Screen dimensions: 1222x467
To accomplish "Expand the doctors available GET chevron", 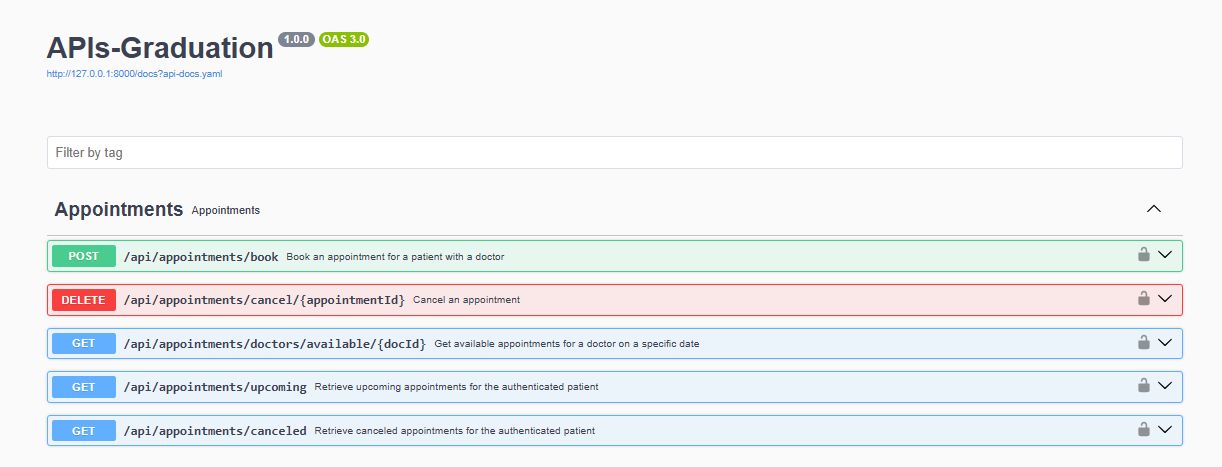I will [1164, 342].
